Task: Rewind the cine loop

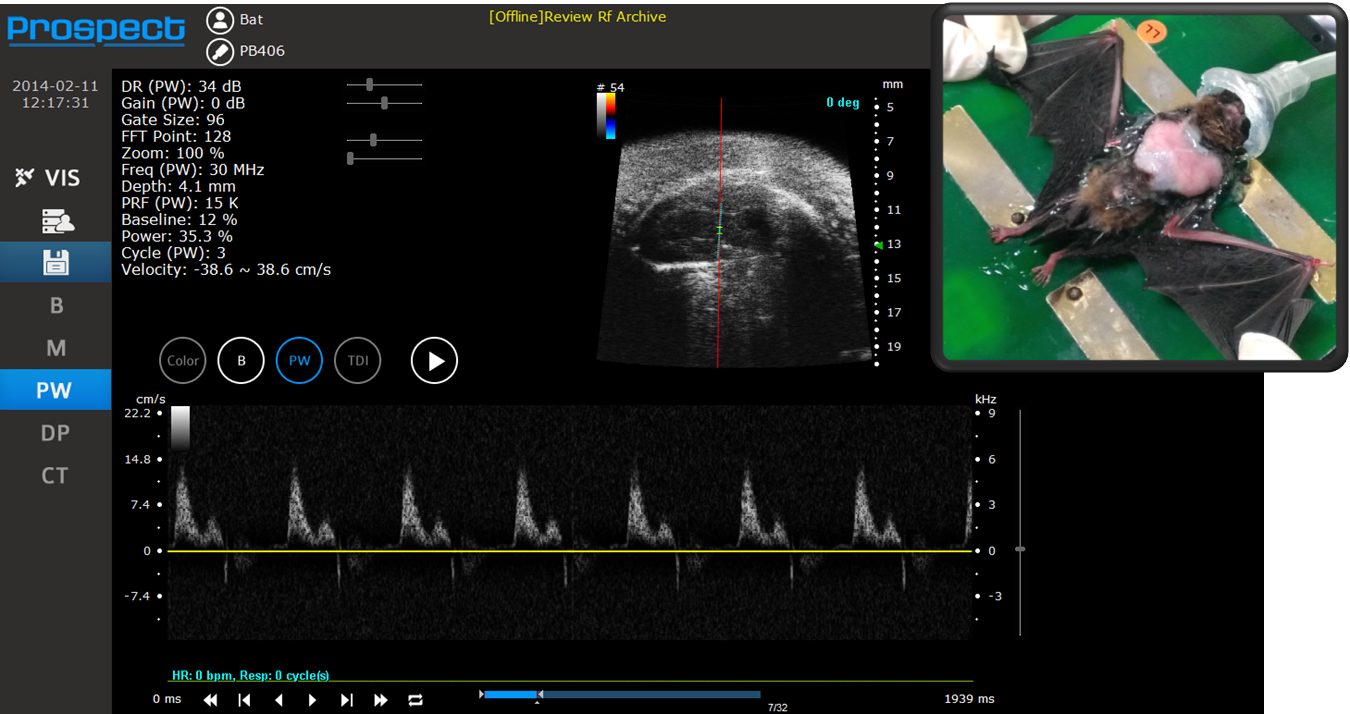Action: tap(210, 700)
